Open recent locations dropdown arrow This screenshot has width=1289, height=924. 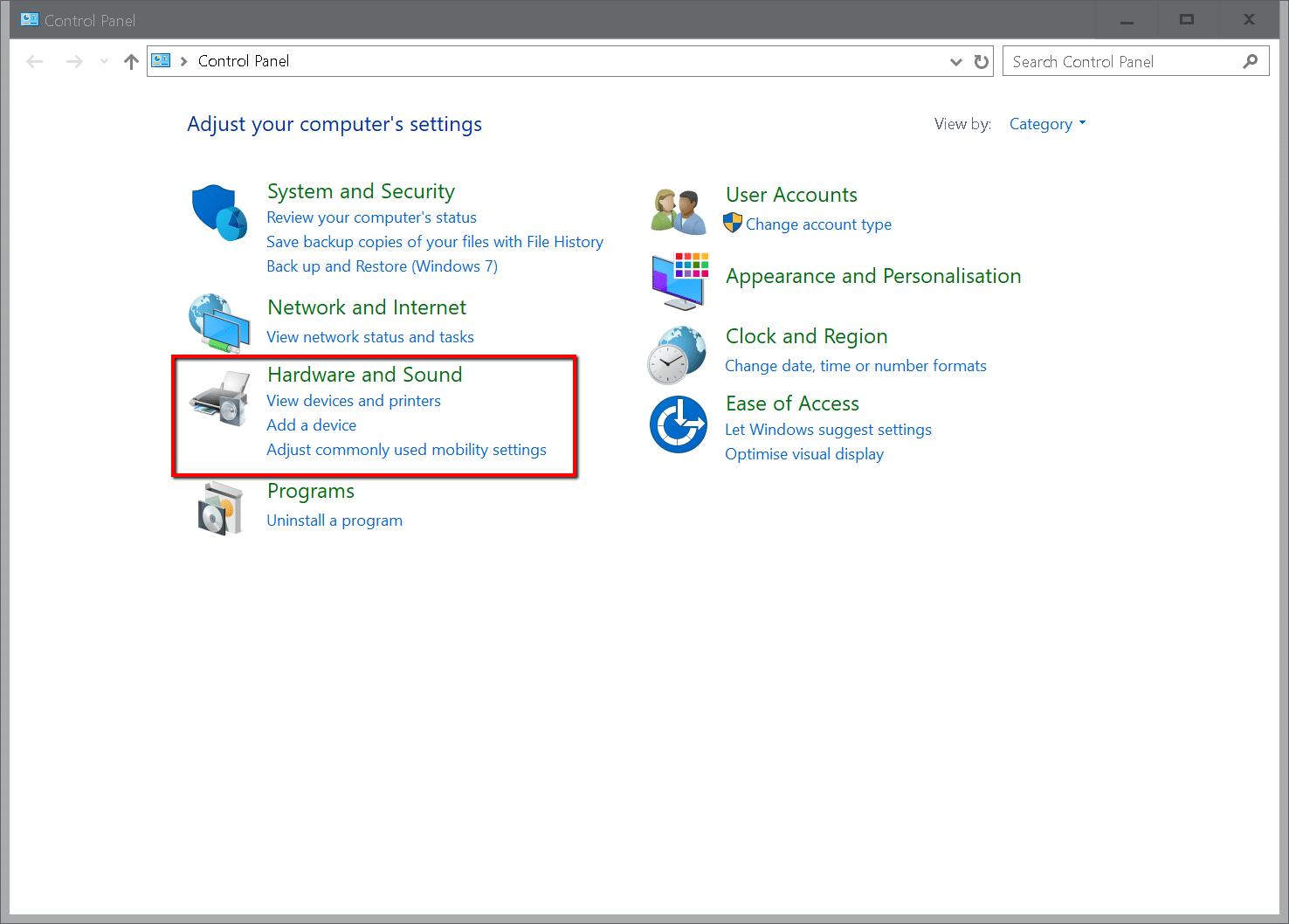pos(105,61)
